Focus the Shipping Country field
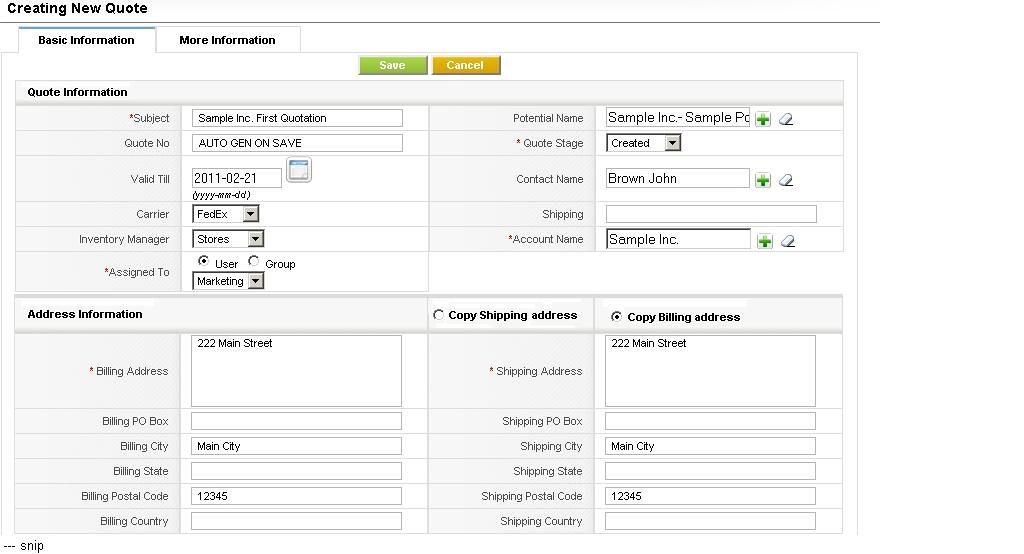The height and width of the screenshot is (554, 1024). pyautogui.click(x=711, y=521)
